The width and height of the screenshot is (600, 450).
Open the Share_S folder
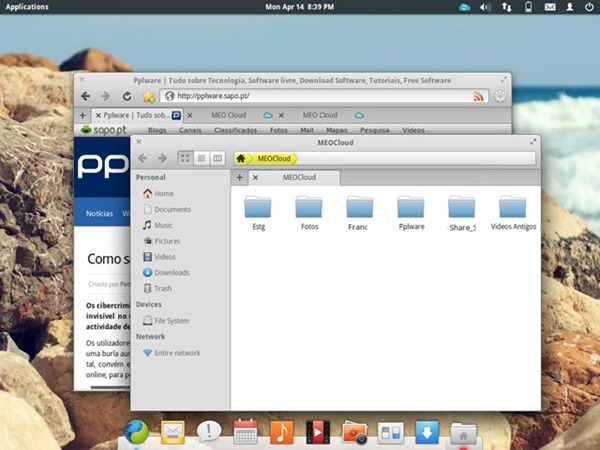click(462, 213)
